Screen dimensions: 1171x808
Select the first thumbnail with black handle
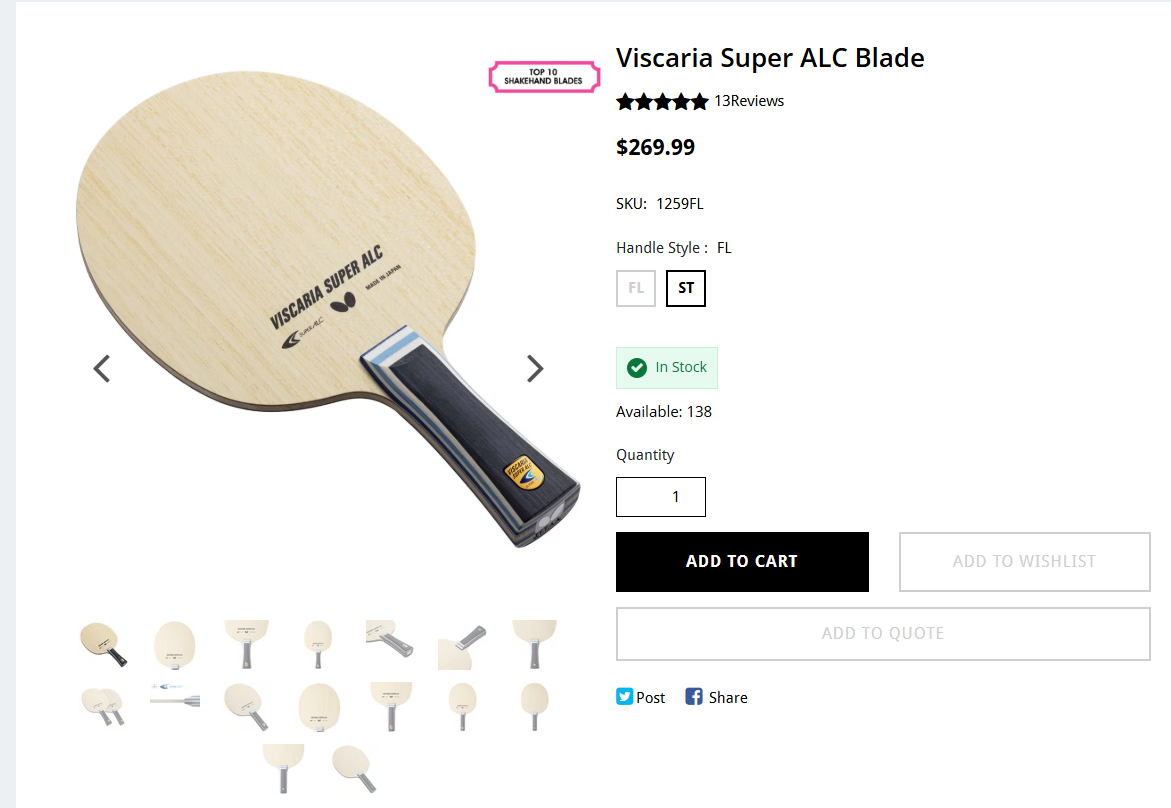103,644
